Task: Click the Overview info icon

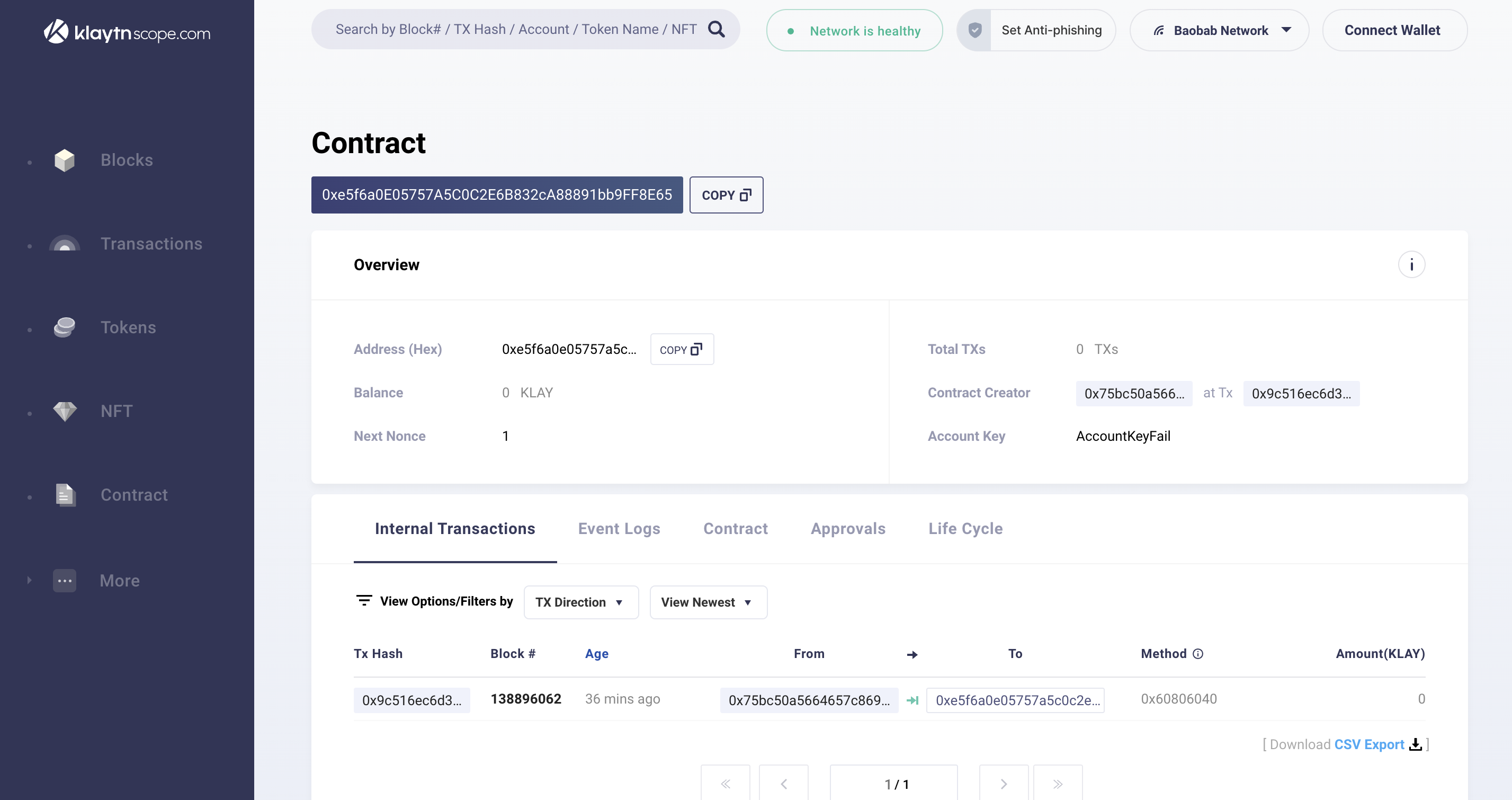Action: click(x=1411, y=265)
